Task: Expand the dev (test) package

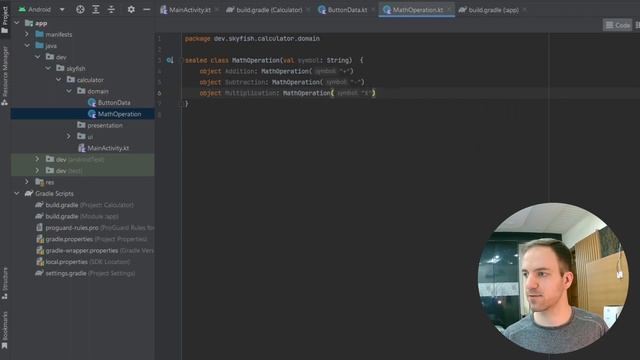Action: [38, 171]
